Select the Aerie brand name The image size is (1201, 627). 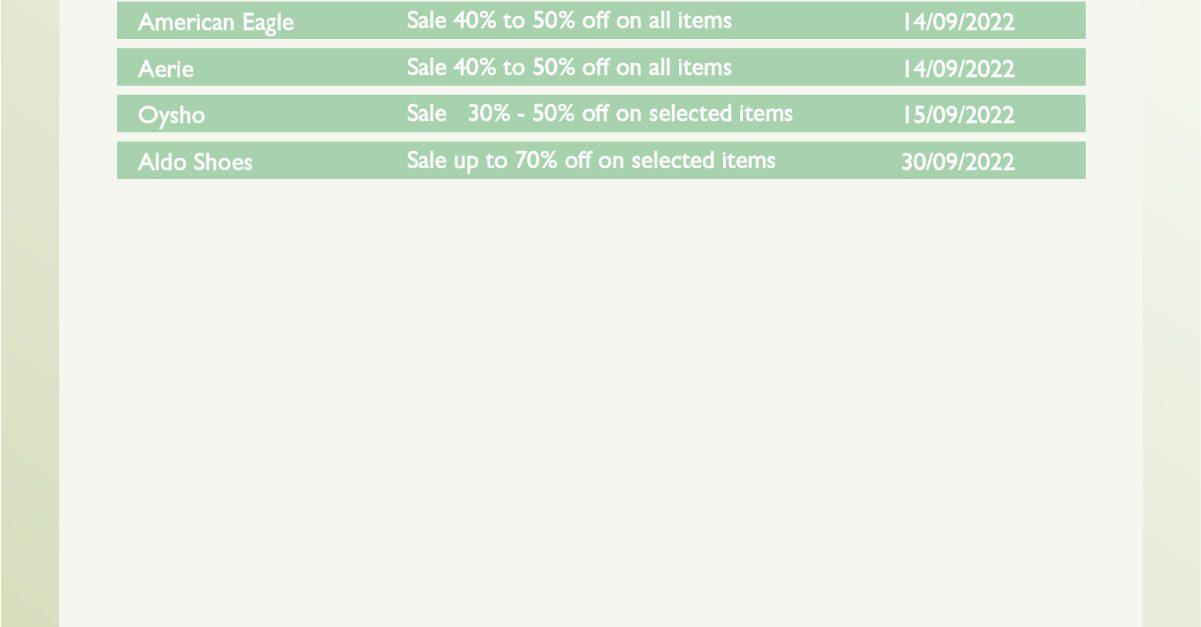click(166, 69)
